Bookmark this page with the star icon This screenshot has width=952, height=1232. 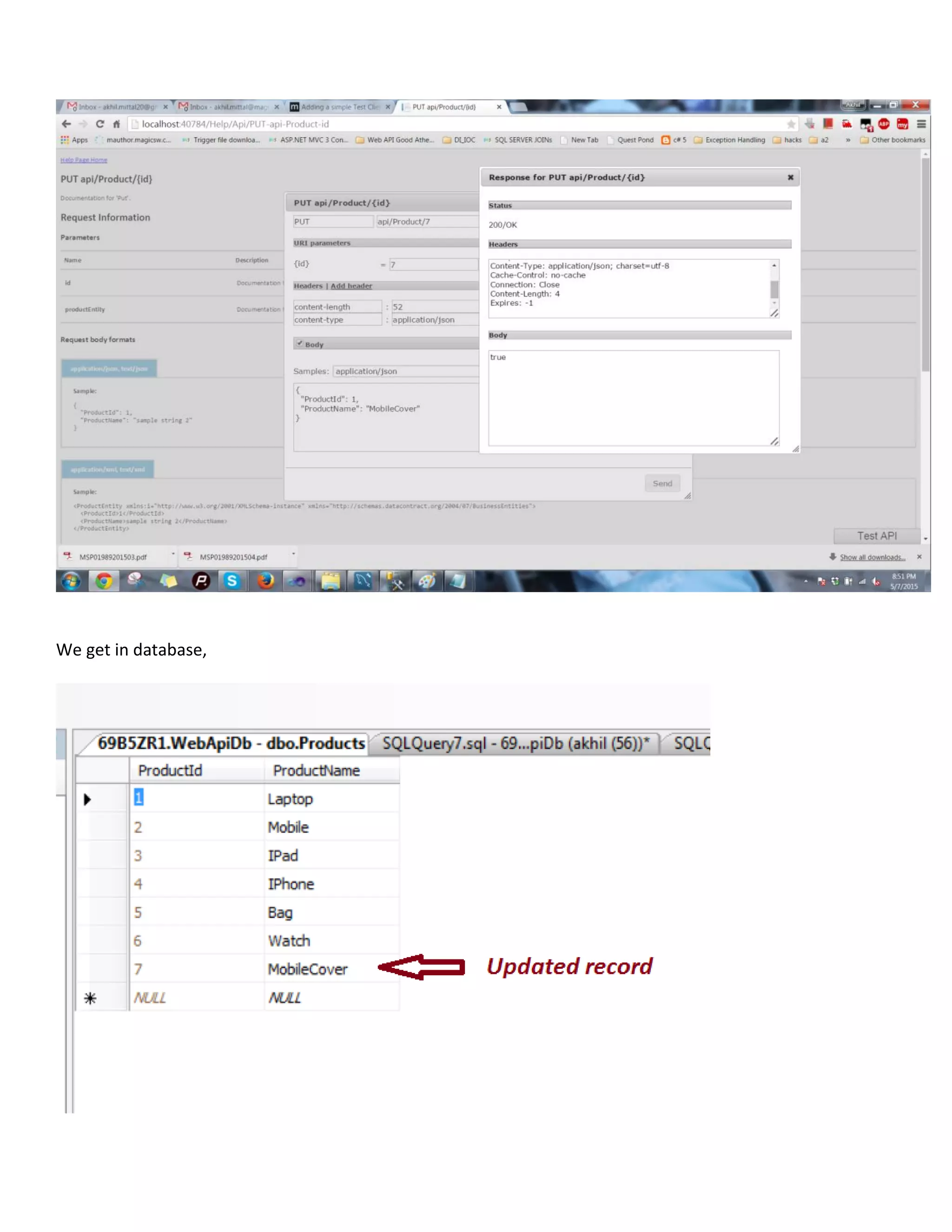(x=791, y=124)
